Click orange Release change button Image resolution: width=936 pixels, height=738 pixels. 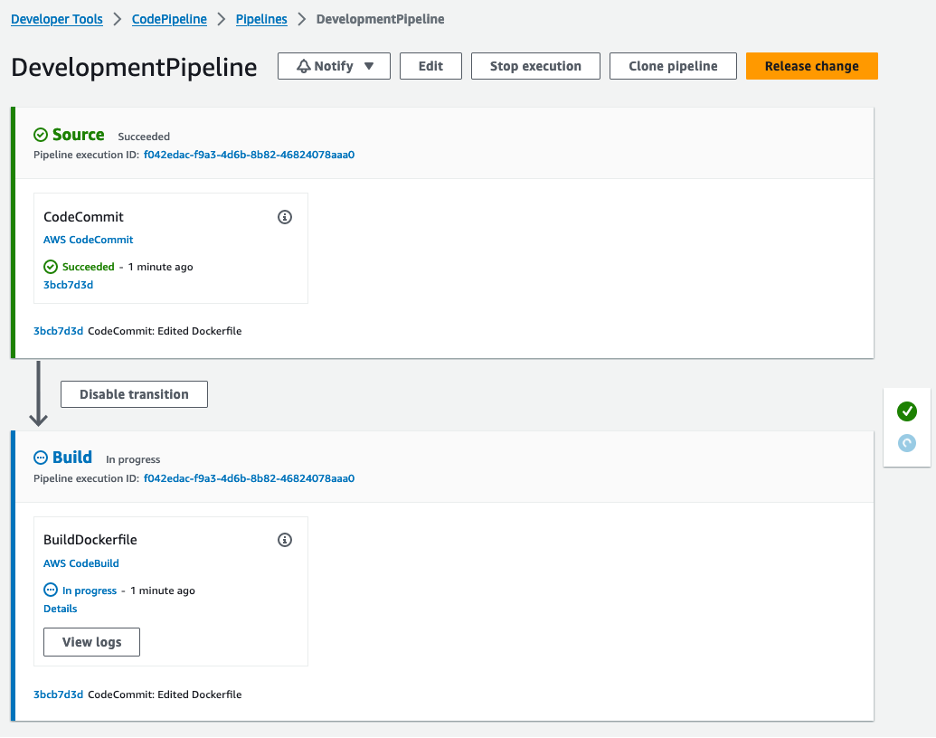(812, 66)
